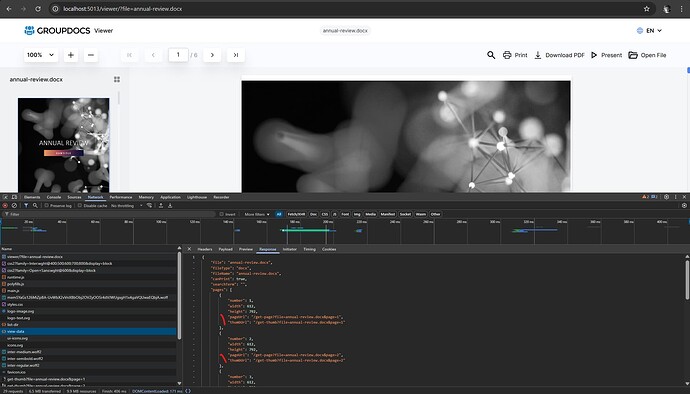The height and width of the screenshot is (394, 690).
Task: Switch to the Sources tab
Action: [x=74, y=197]
